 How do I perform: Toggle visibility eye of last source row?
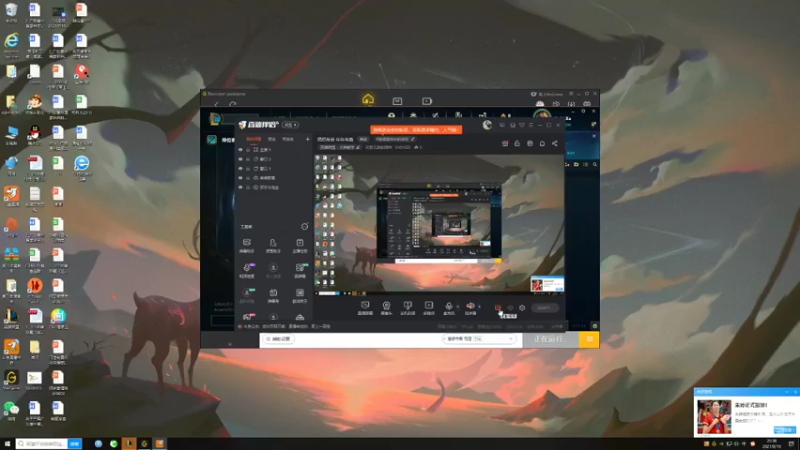[x=240, y=187]
